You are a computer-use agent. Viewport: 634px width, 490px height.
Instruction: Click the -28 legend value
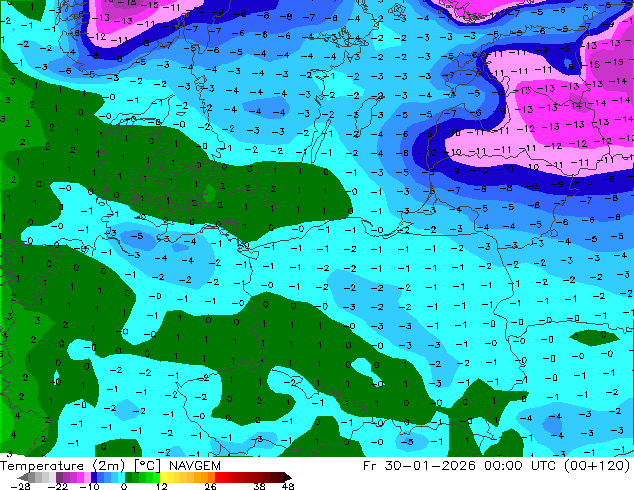pos(20,486)
